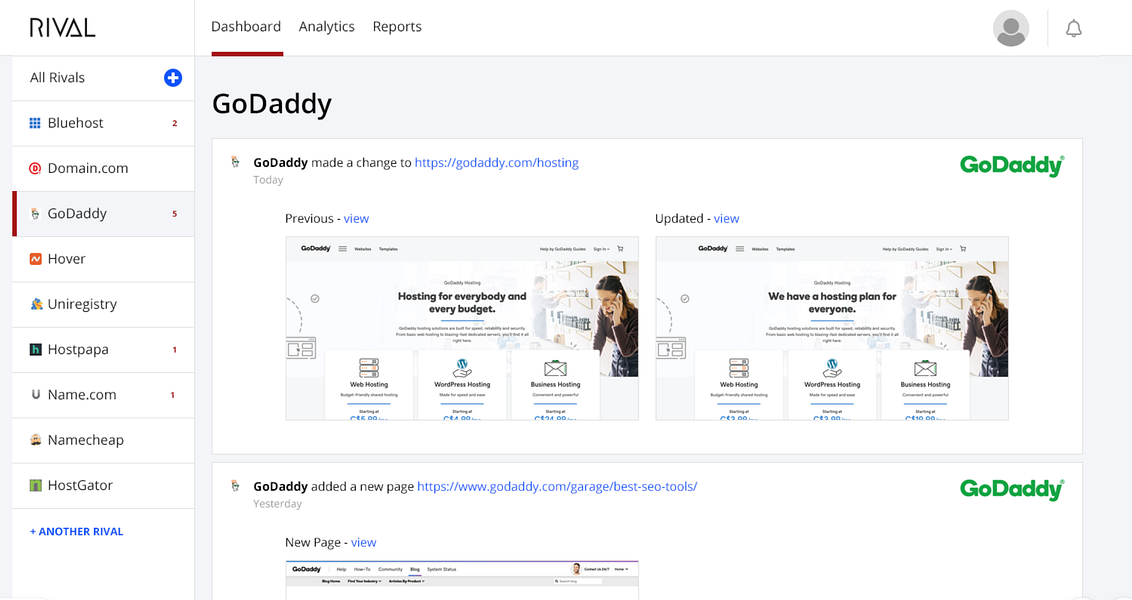This screenshot has height=600, width=1132.
Task: Click GoDaddy notification count 5
Action: (175, 214)
